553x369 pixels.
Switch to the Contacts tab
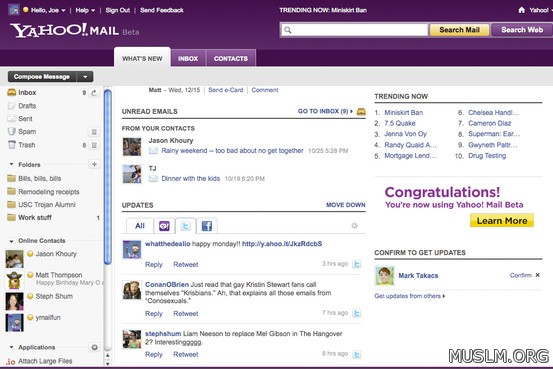231,59
